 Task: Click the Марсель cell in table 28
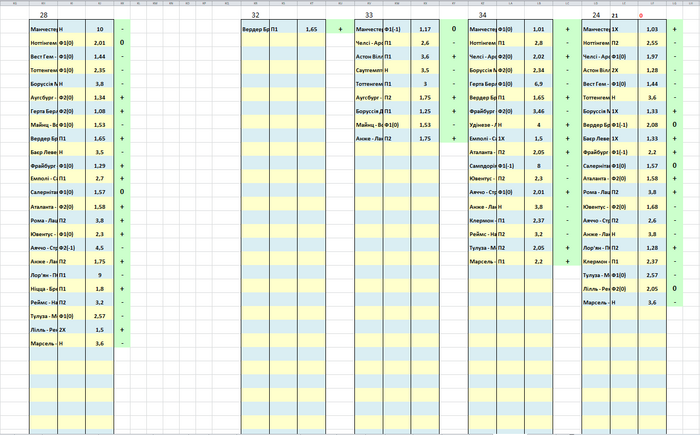(43, 343)
